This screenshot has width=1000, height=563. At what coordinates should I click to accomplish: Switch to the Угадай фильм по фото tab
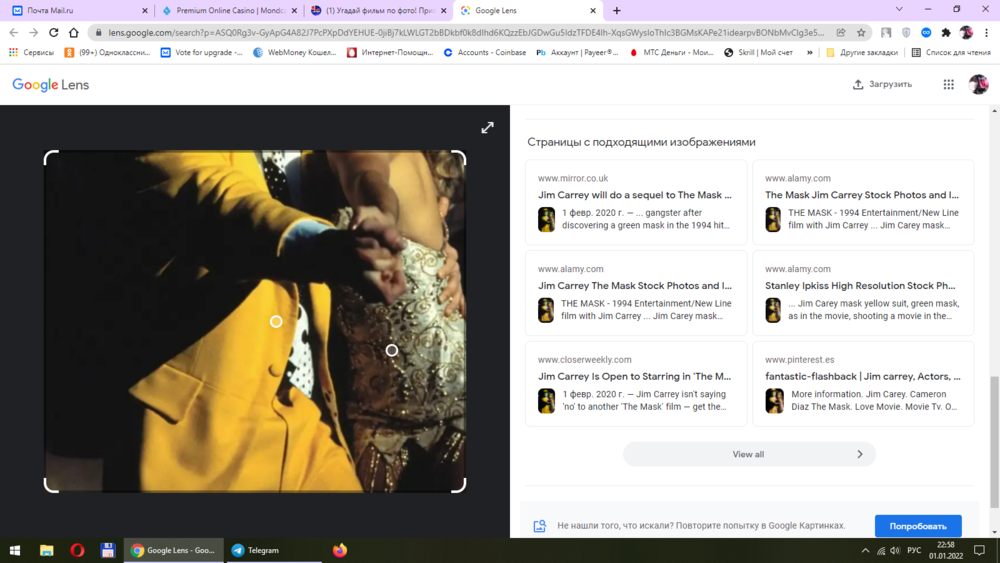point(379,10)
